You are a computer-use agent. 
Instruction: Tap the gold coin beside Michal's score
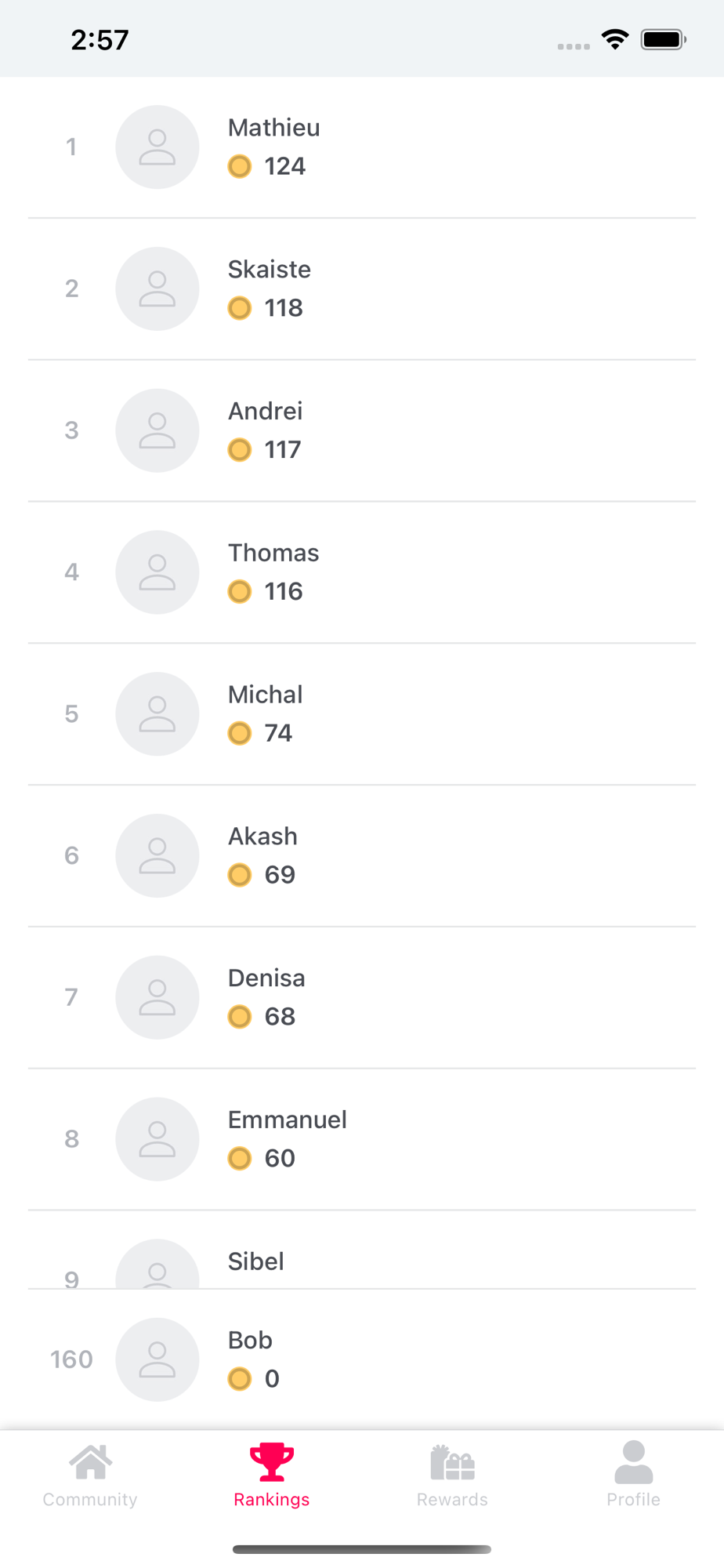coord(240,733)
